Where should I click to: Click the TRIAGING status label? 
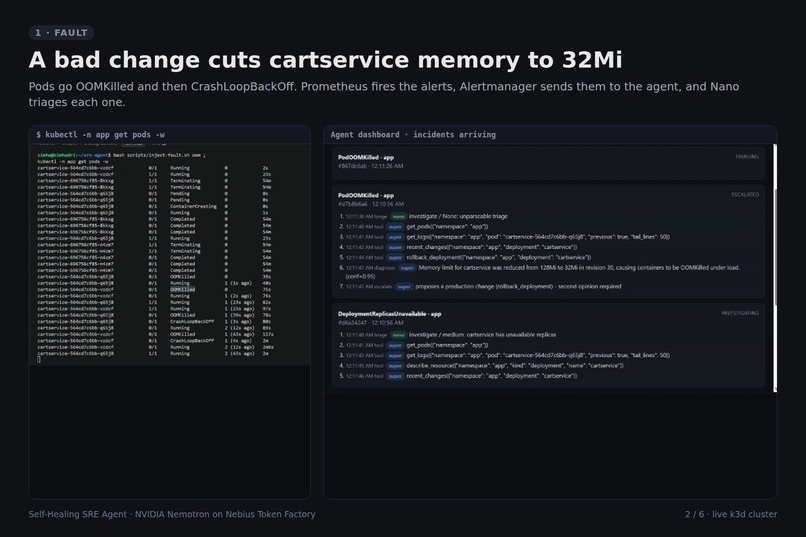(746, 157)
